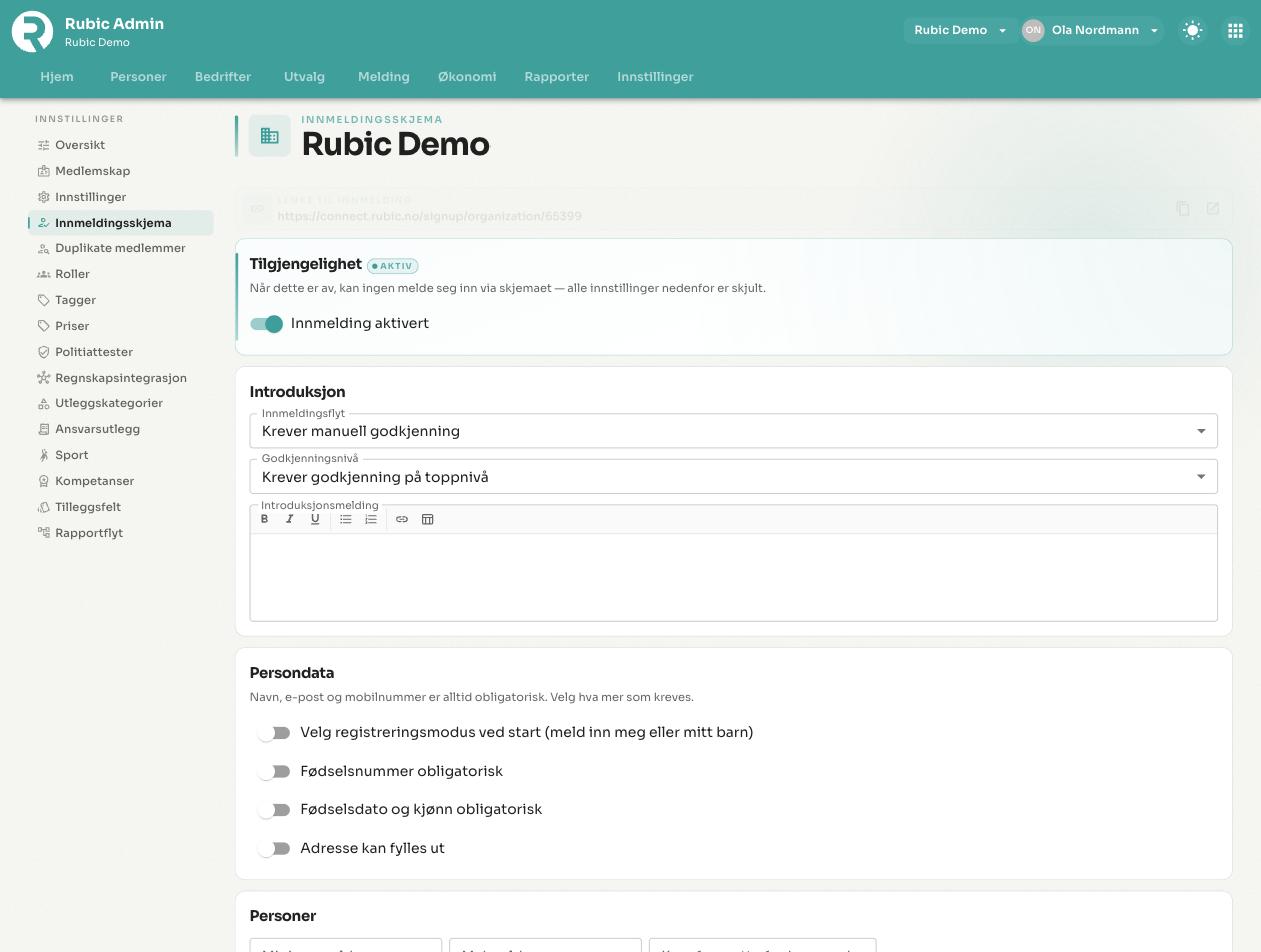
Task: Open the Bedrifter menu
Action: pos(223,77)
